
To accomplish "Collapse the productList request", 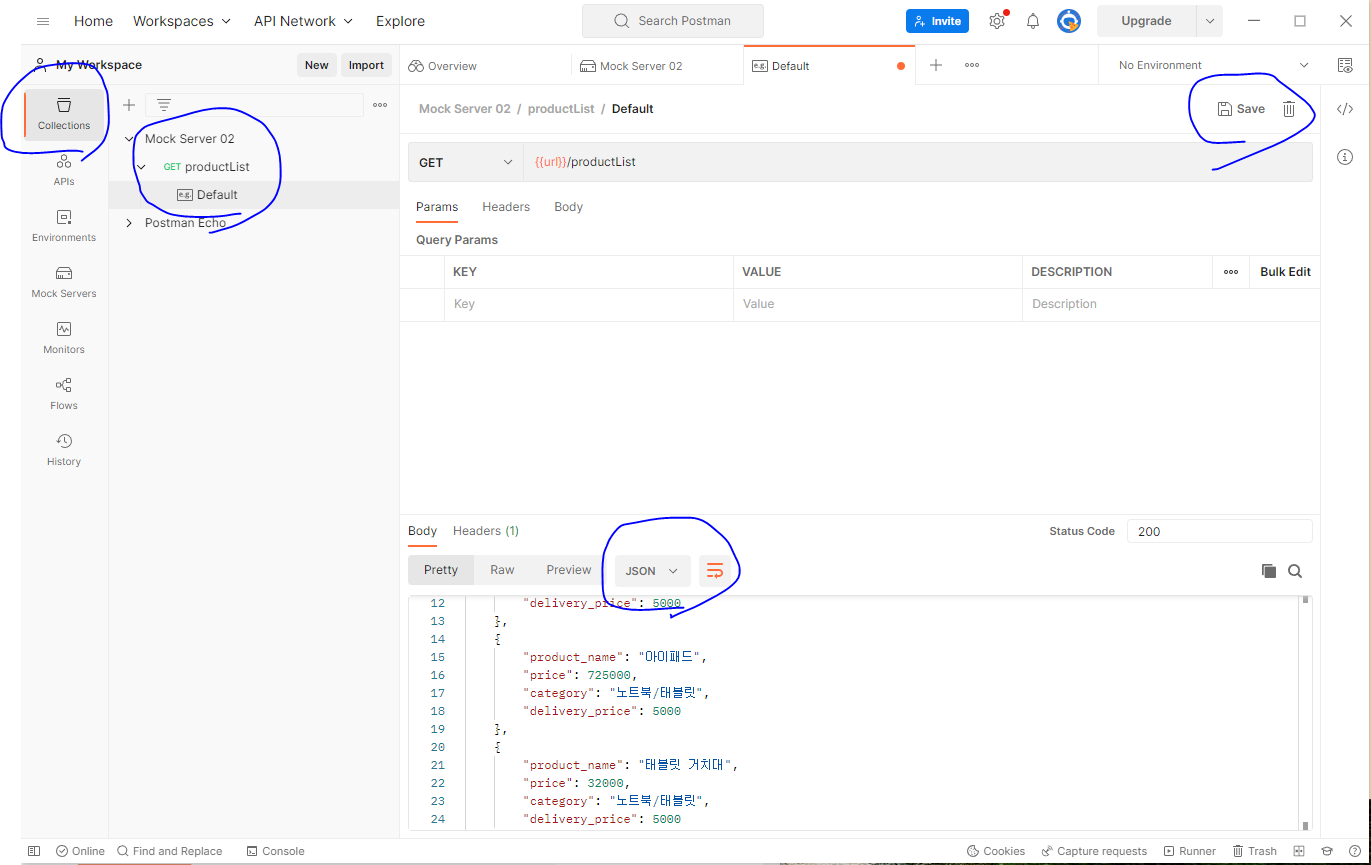I will pos(141,167).
